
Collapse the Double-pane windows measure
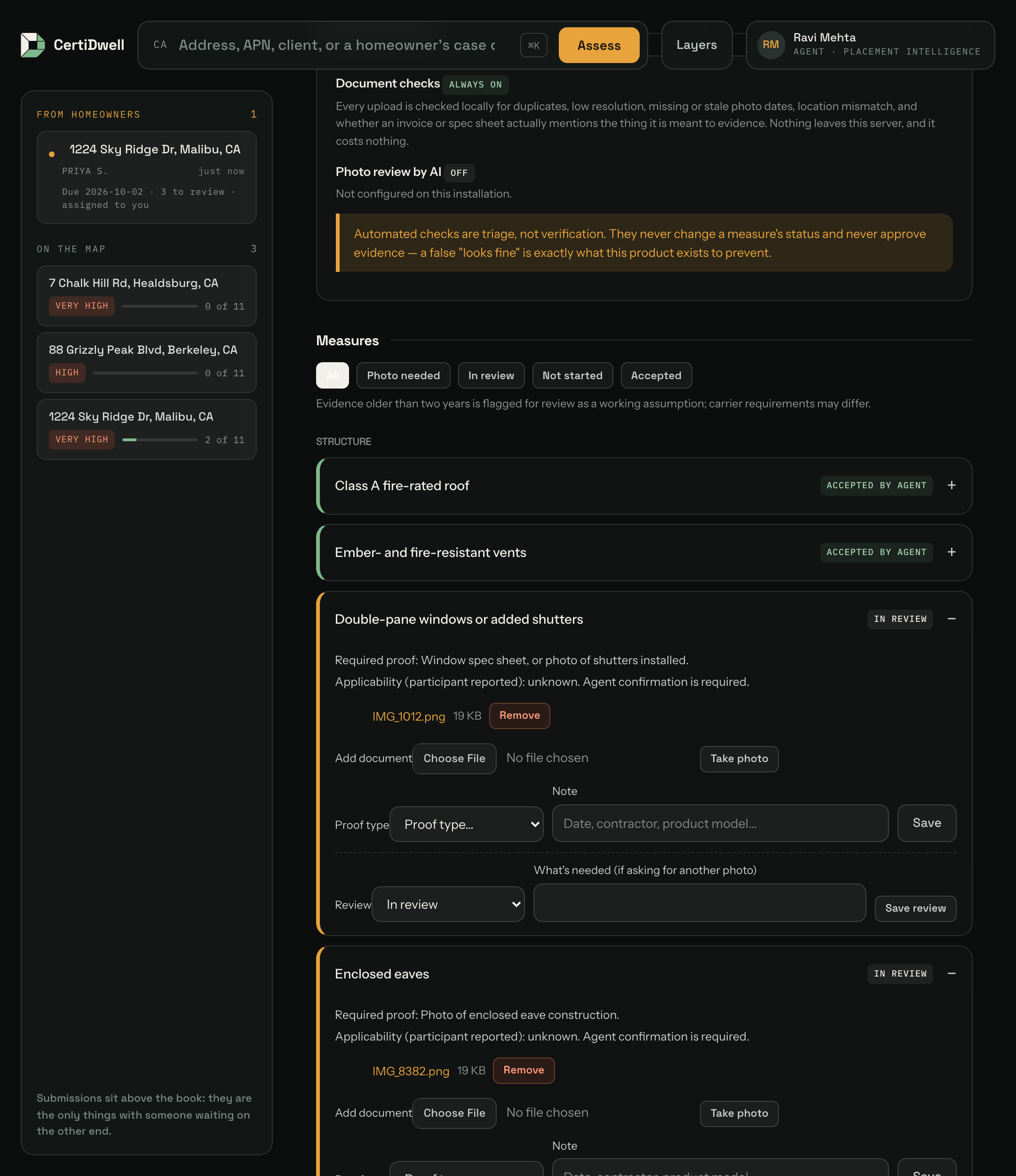tap(951, 619)
